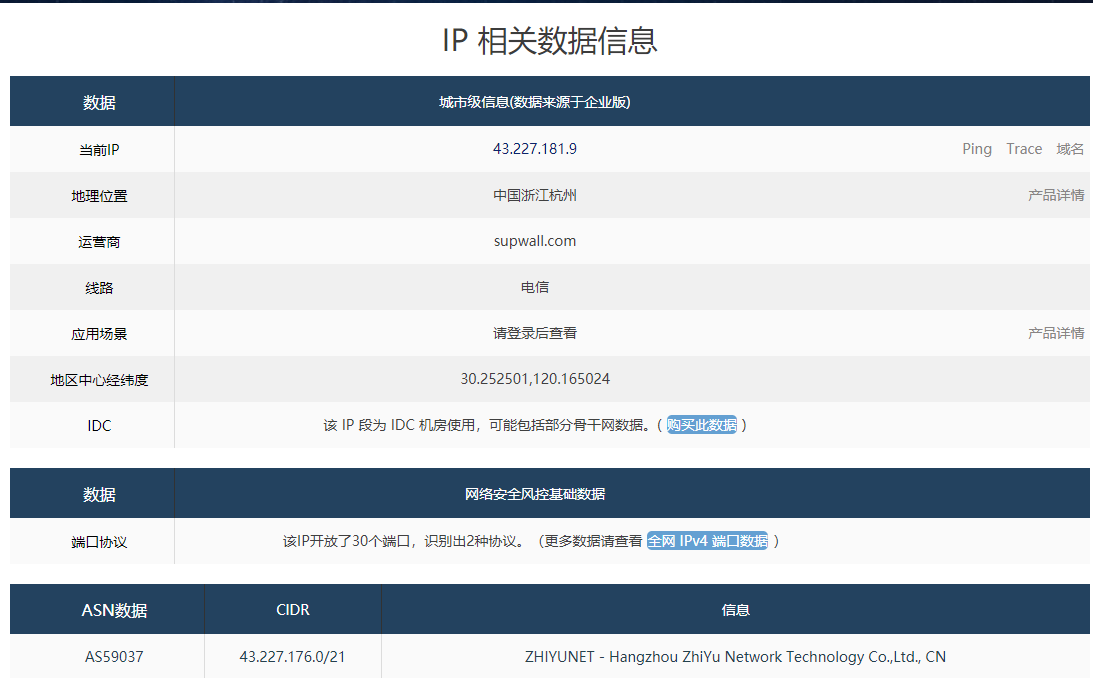Click the 网络安全风控基础数据 table header
Viewport: 1093px width, 678px height.
[534, 494]
